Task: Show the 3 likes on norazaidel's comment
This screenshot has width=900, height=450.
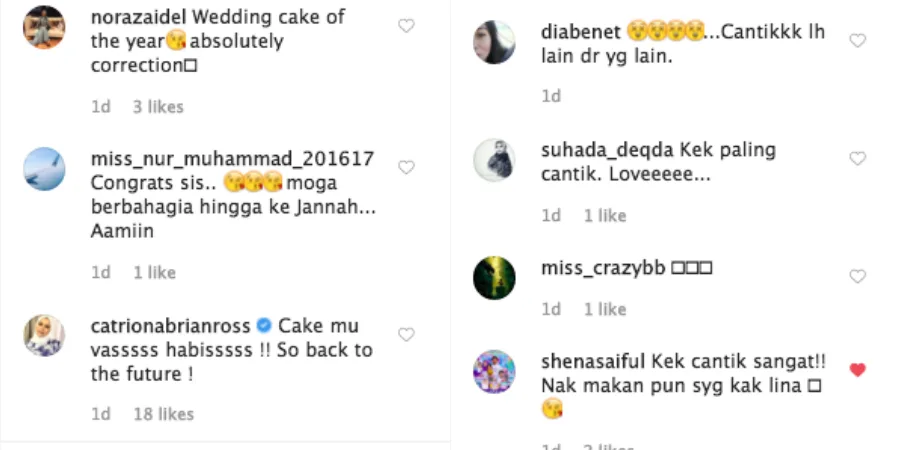Action: point(158,106)
